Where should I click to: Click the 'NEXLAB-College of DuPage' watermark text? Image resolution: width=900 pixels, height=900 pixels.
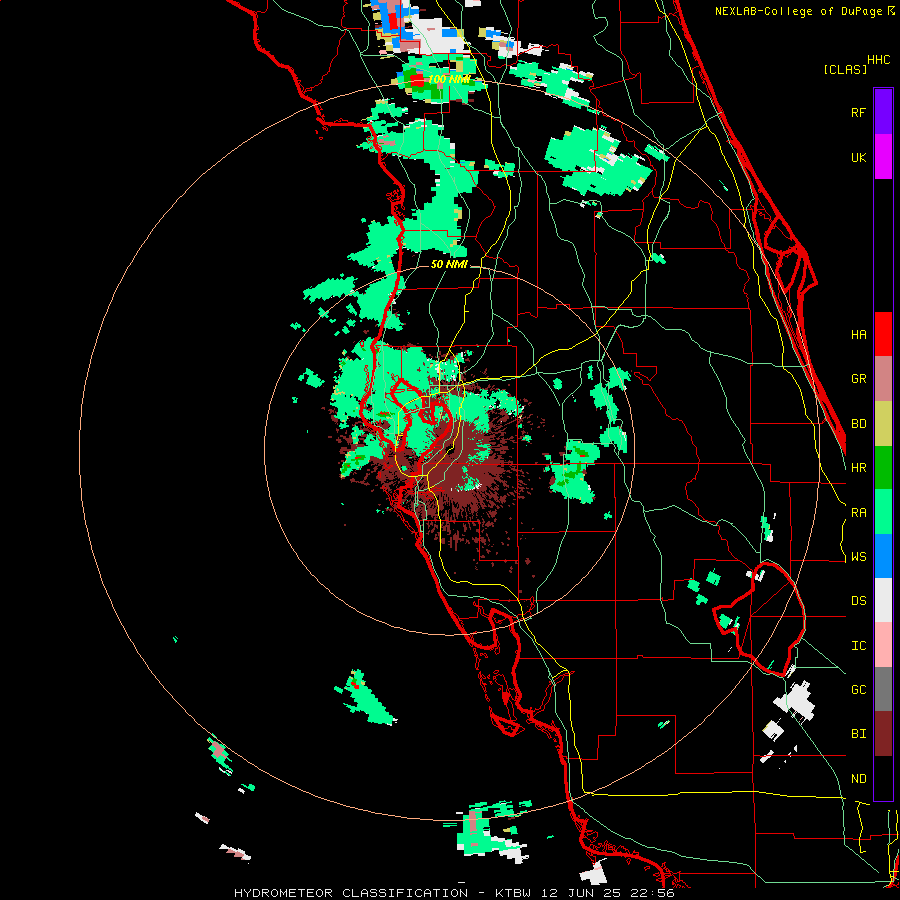(798, 11)
